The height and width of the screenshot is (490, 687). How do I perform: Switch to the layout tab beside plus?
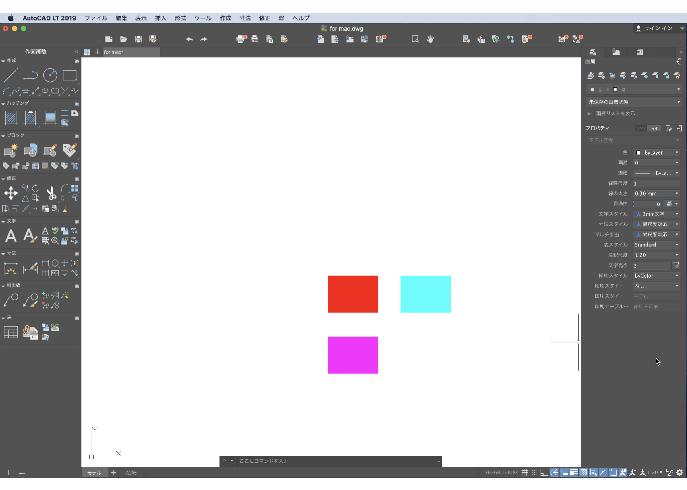coord(131,472)
